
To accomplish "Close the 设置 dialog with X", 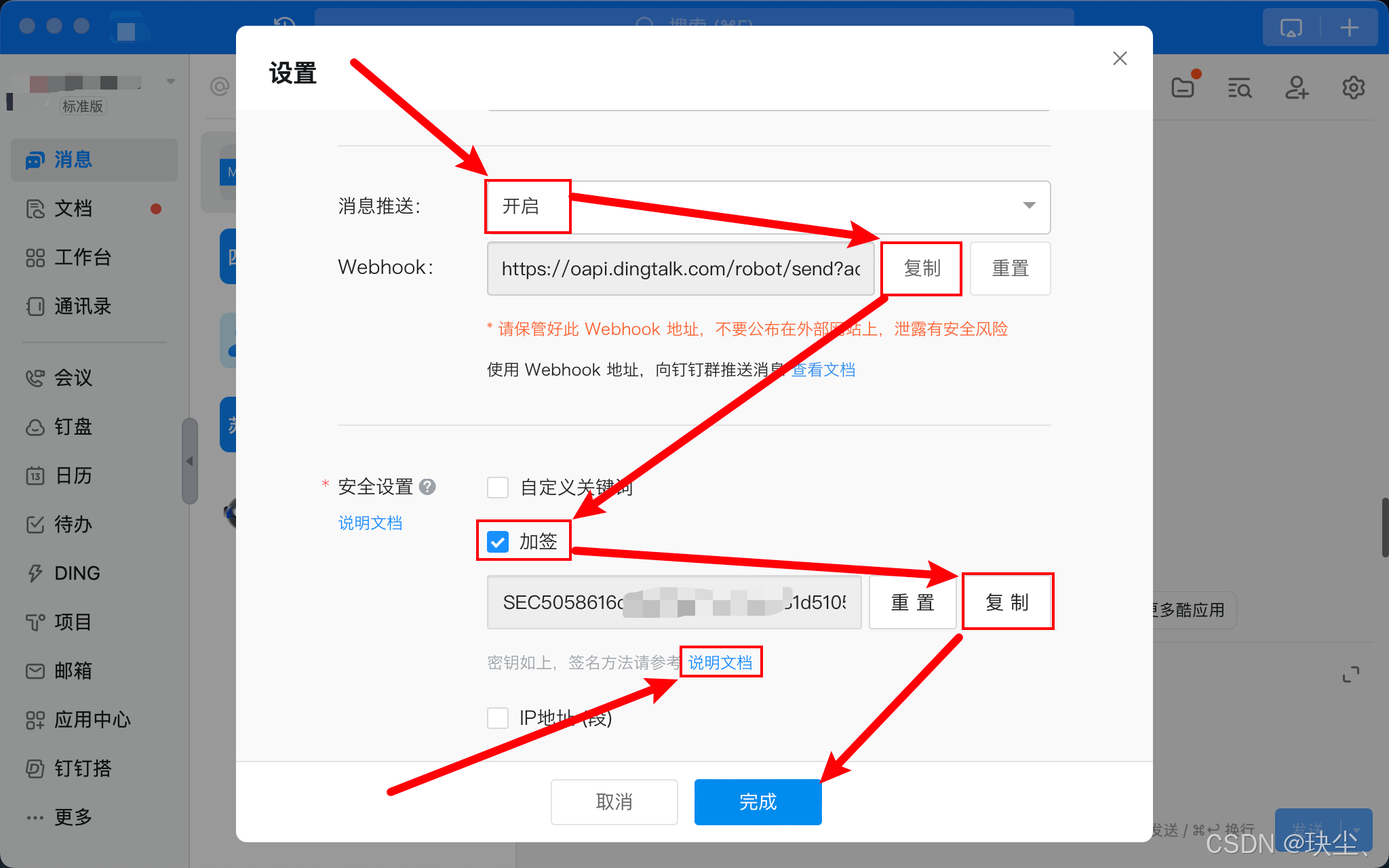I will tap(1120, 58).
